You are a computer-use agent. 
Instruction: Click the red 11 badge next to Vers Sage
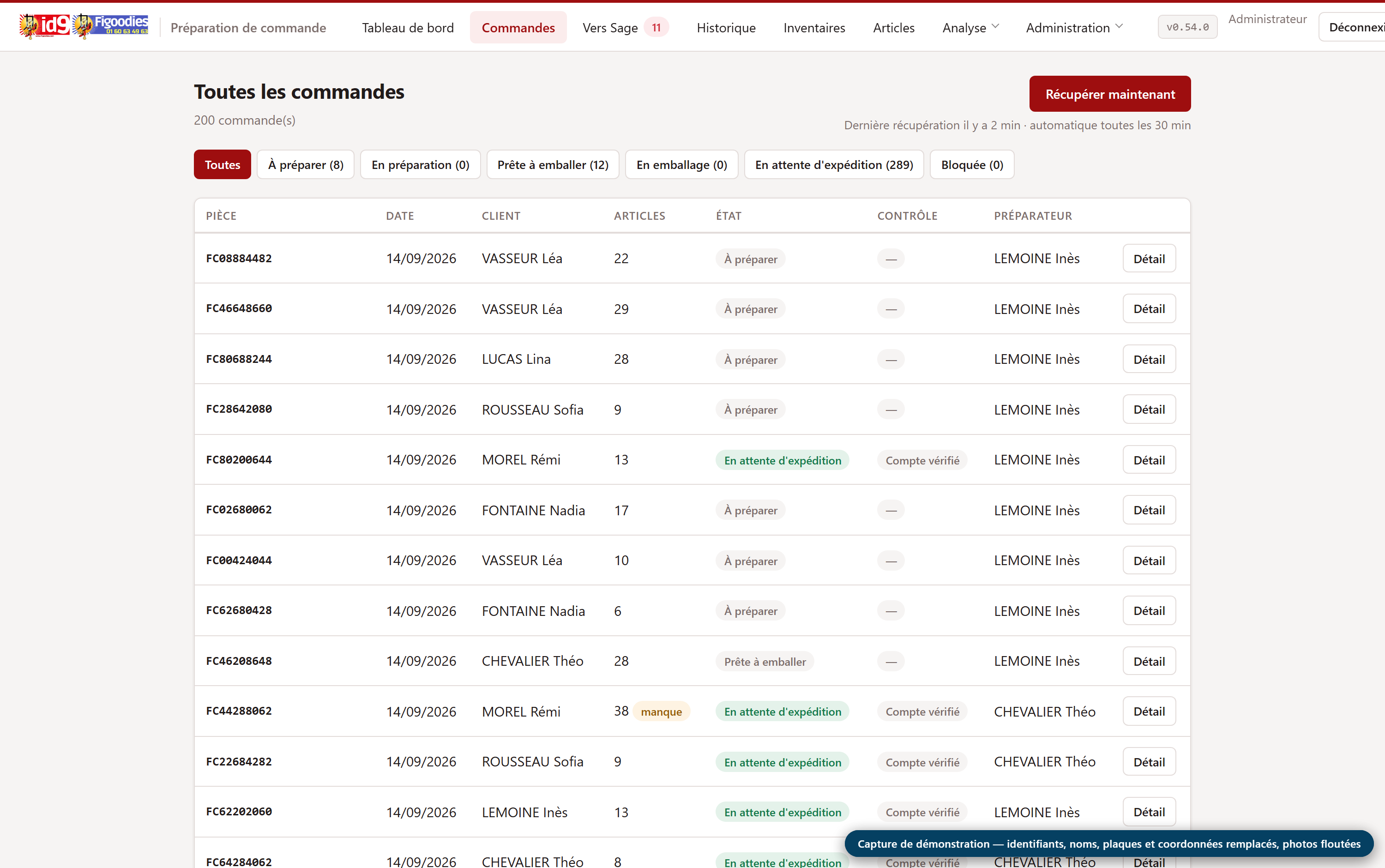[656, 28]
